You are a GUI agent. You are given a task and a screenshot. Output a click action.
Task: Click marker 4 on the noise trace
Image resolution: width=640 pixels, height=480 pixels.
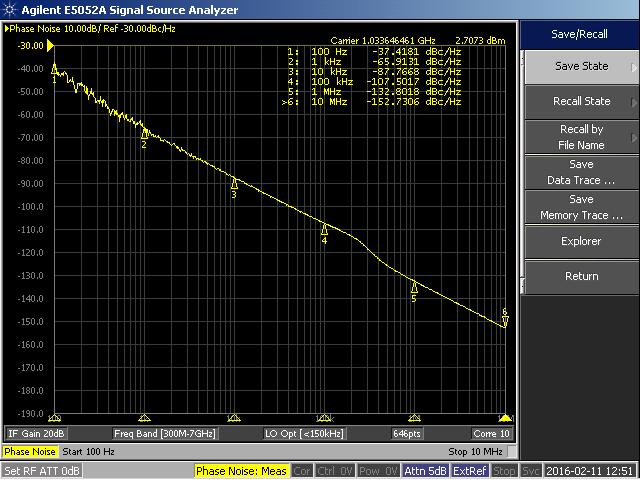(x=324, y=230)
